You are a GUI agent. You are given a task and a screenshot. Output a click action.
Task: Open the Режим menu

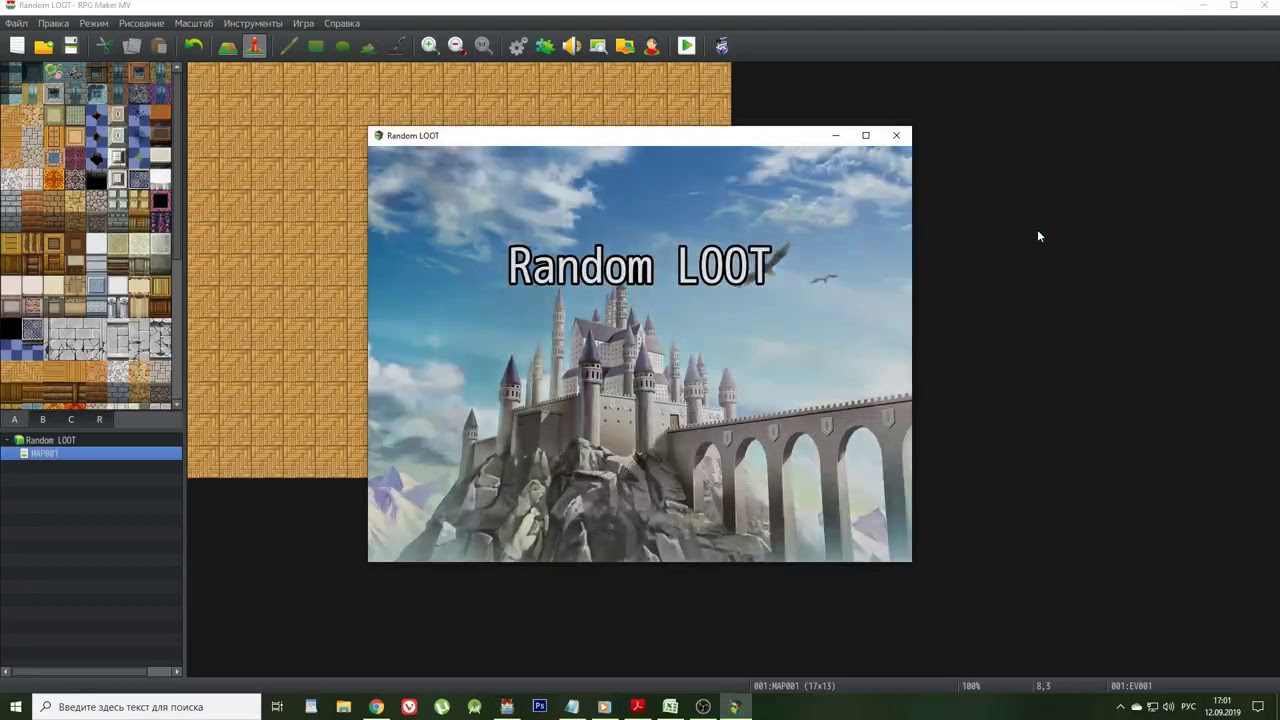tap(94, 23)
